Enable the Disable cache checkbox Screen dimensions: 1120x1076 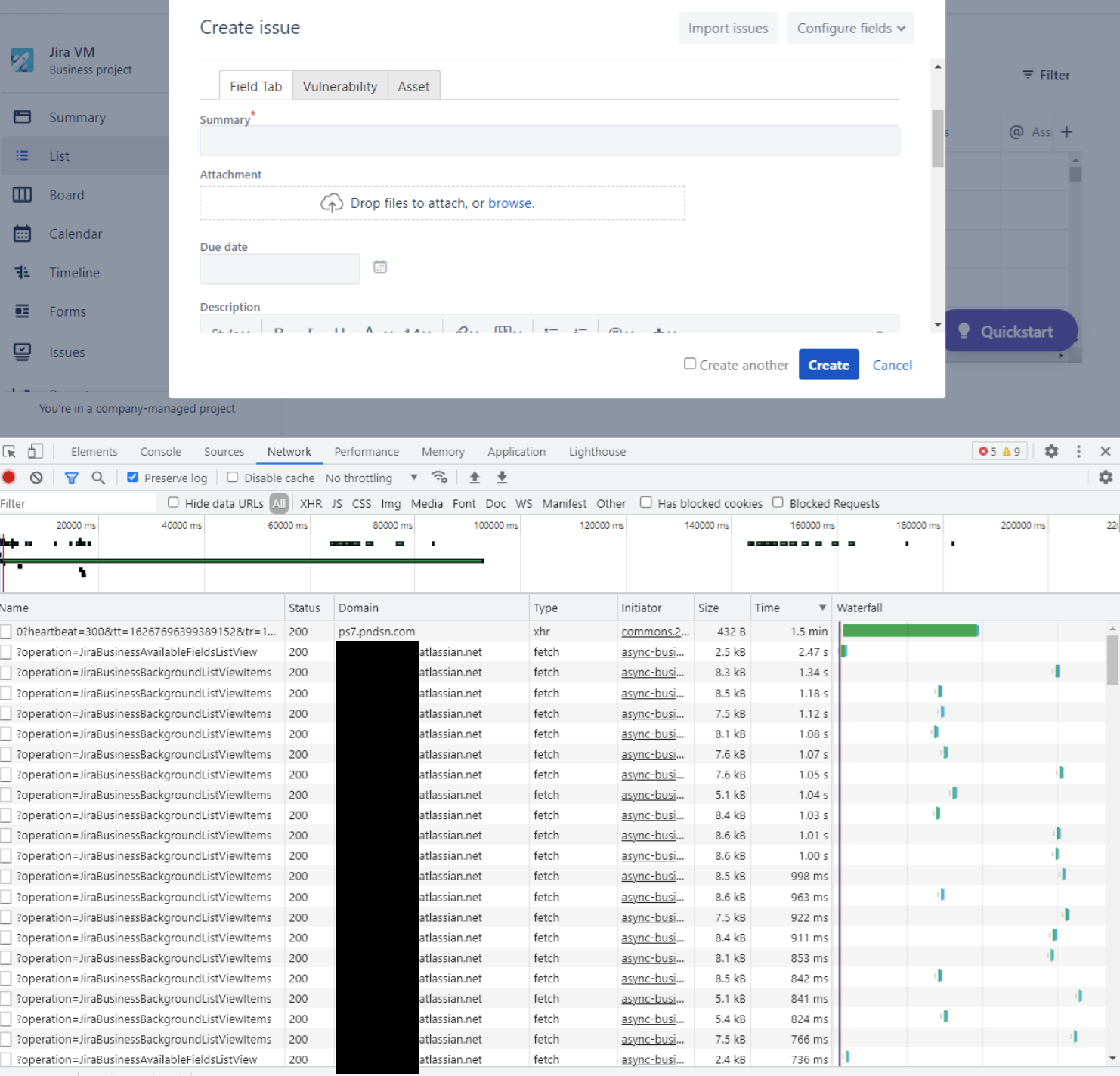tap(233, 478)
